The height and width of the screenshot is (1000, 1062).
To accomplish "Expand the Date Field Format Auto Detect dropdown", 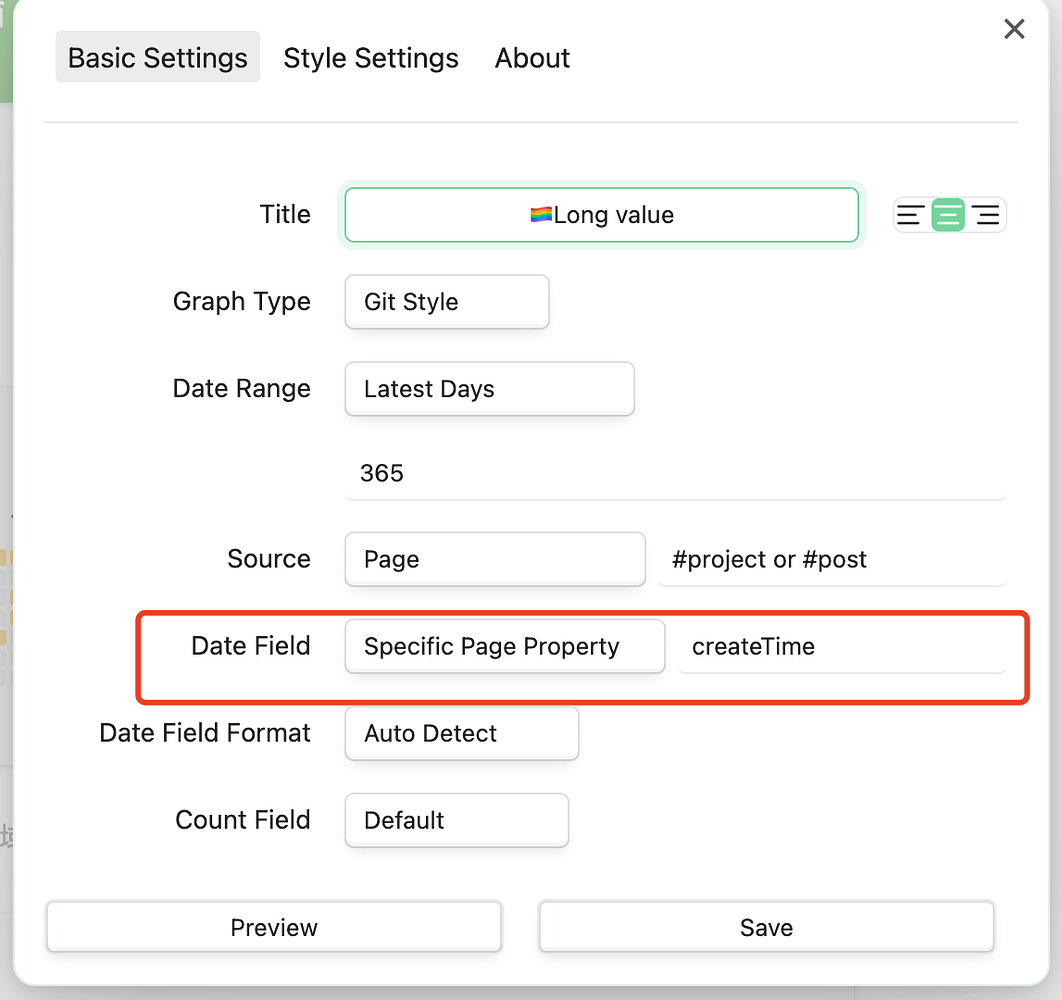I will click(x=461, y=733).
